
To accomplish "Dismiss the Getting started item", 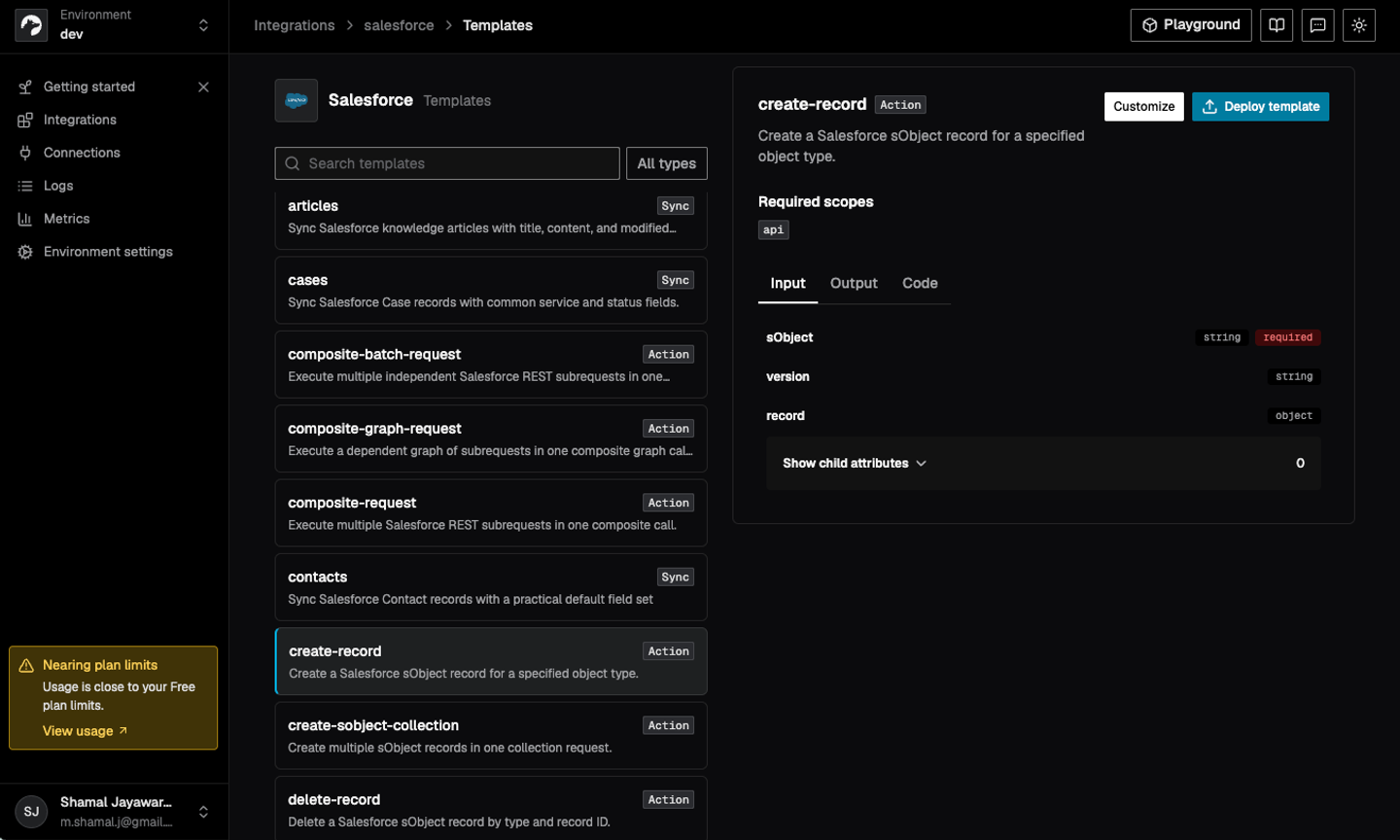I will pos(203,87).
